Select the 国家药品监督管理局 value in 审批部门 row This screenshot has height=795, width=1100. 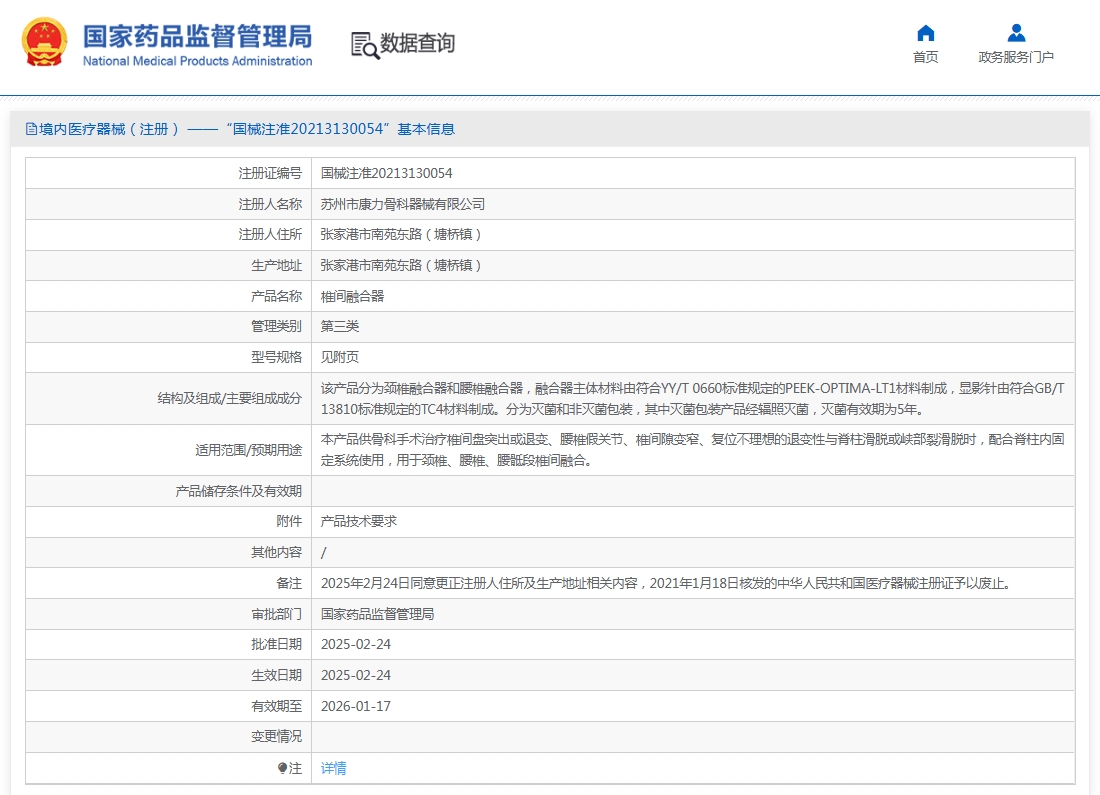377,614
